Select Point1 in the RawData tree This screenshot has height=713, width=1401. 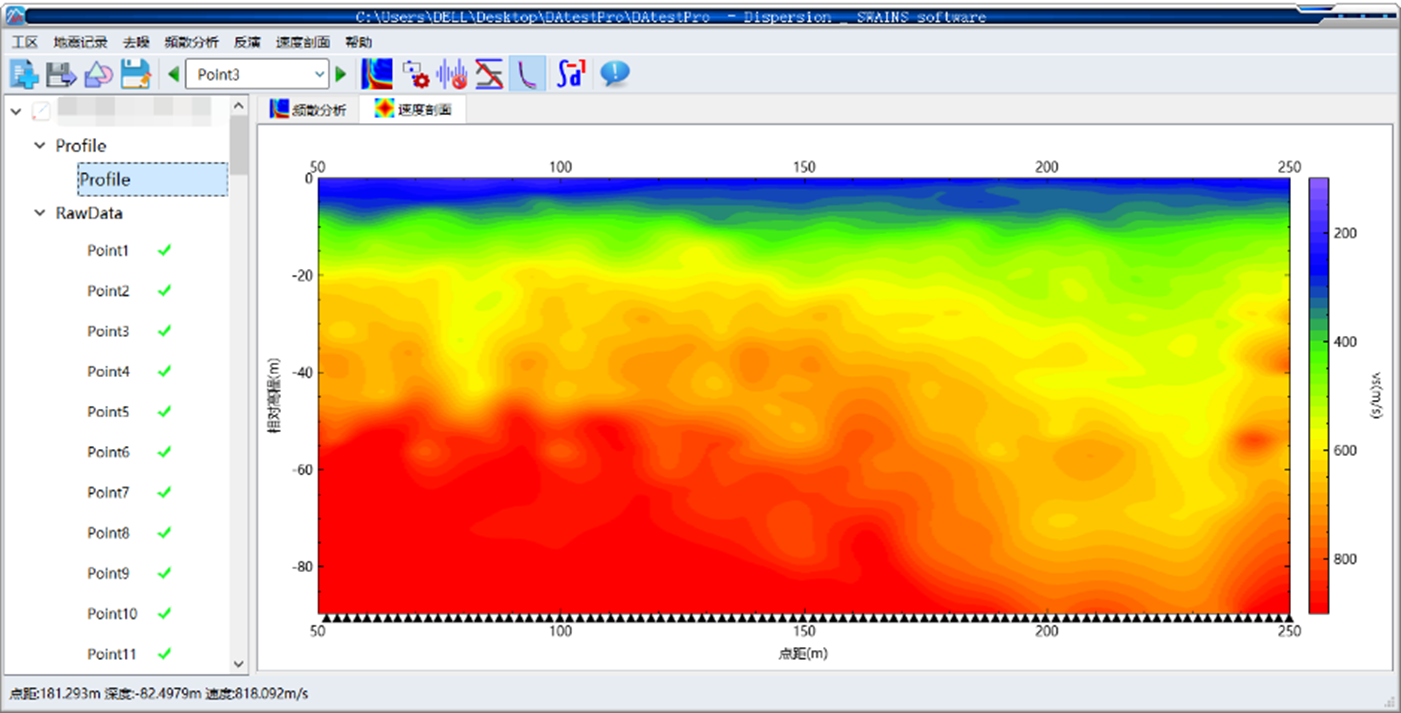108,251
